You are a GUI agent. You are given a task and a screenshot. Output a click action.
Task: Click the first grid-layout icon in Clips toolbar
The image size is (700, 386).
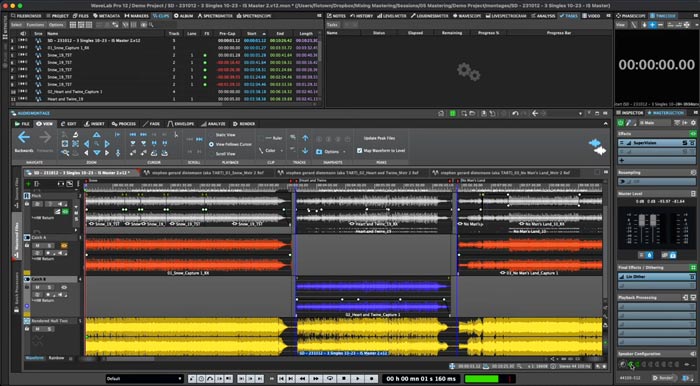click(x=73, y=25)
